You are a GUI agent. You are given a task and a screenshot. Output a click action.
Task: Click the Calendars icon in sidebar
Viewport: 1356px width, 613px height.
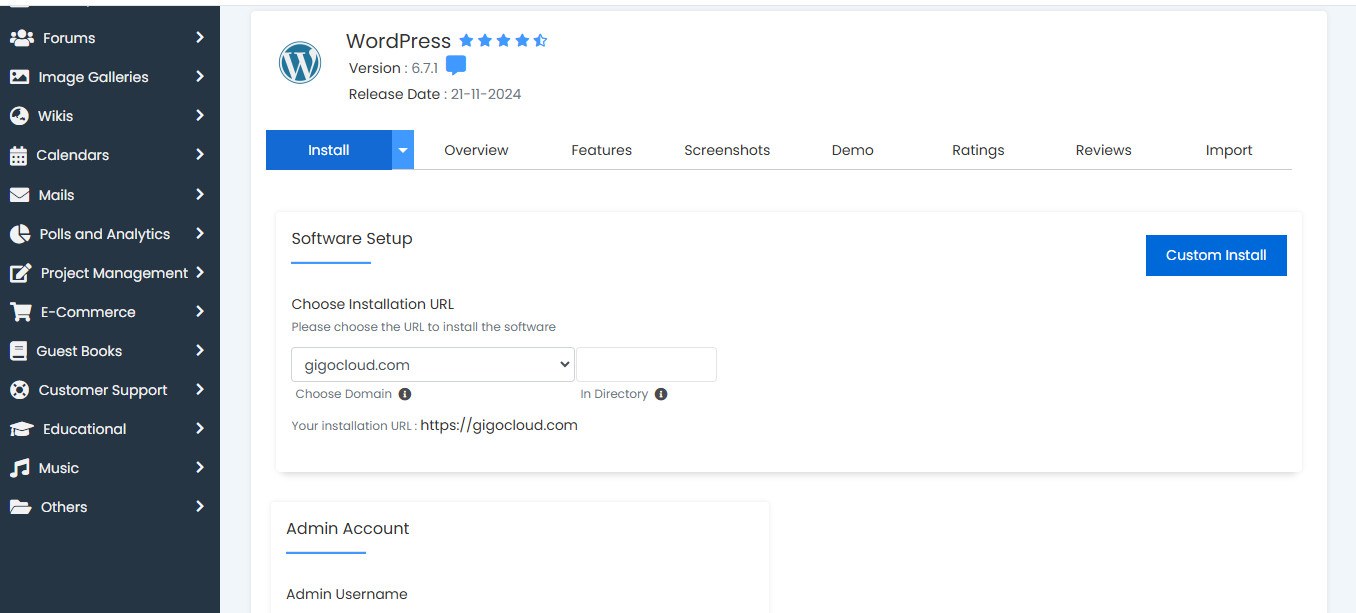pyautogui.click(x=18, y=155)
